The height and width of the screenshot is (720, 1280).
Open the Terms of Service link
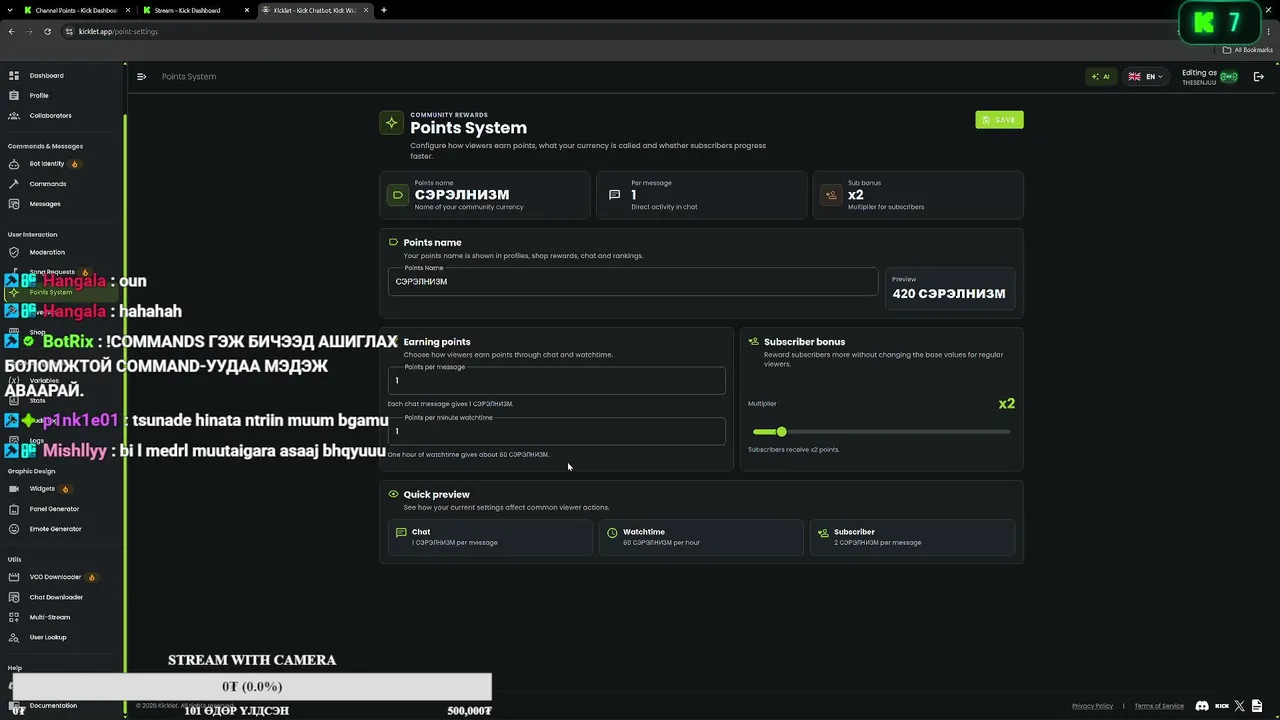click(x=1159, y=706)
